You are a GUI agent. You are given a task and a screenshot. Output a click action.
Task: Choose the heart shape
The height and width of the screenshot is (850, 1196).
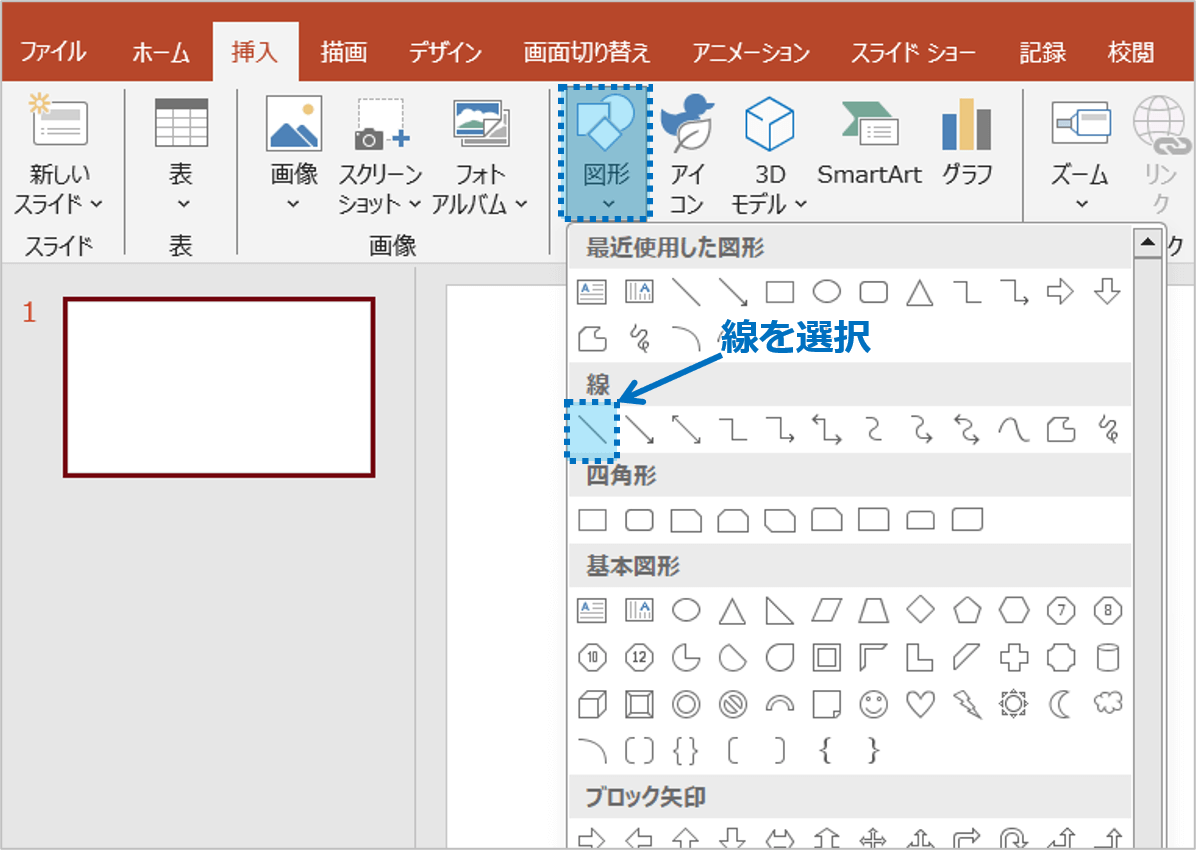[x=921, y=704]
